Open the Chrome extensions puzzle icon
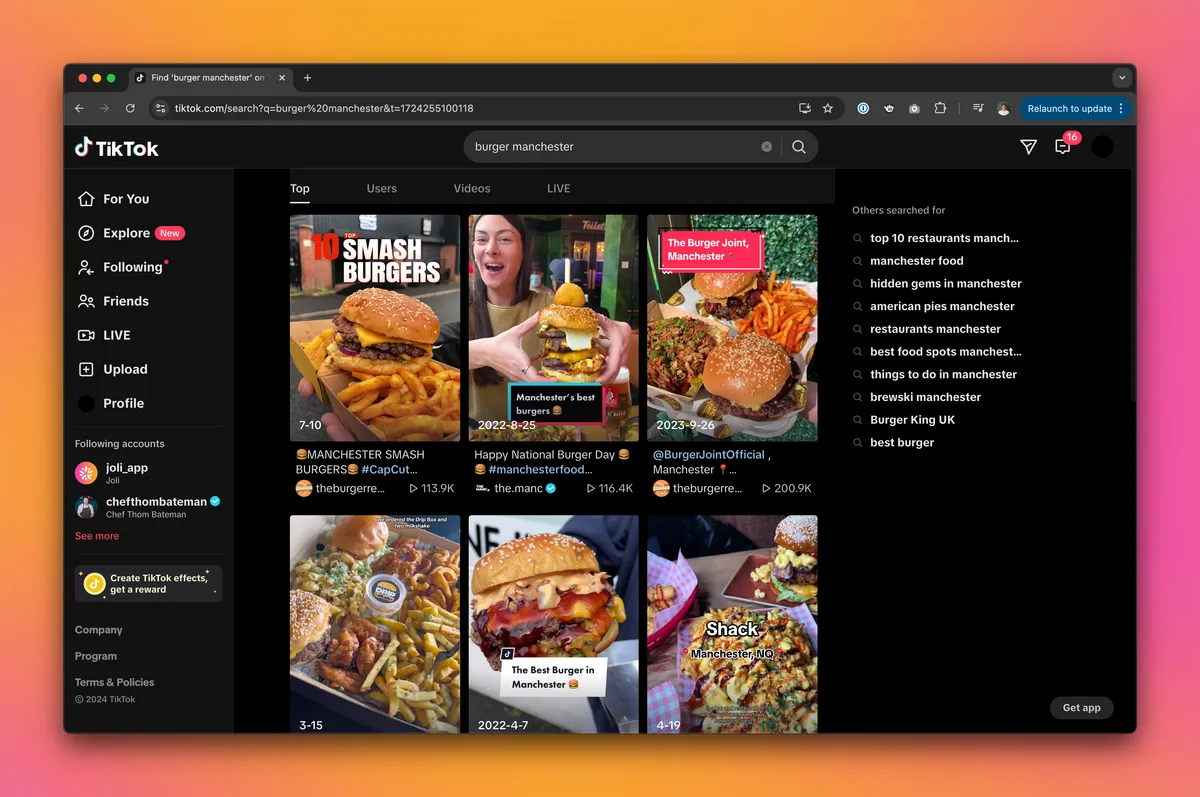 pyautogui.click(x=940, y=108)
